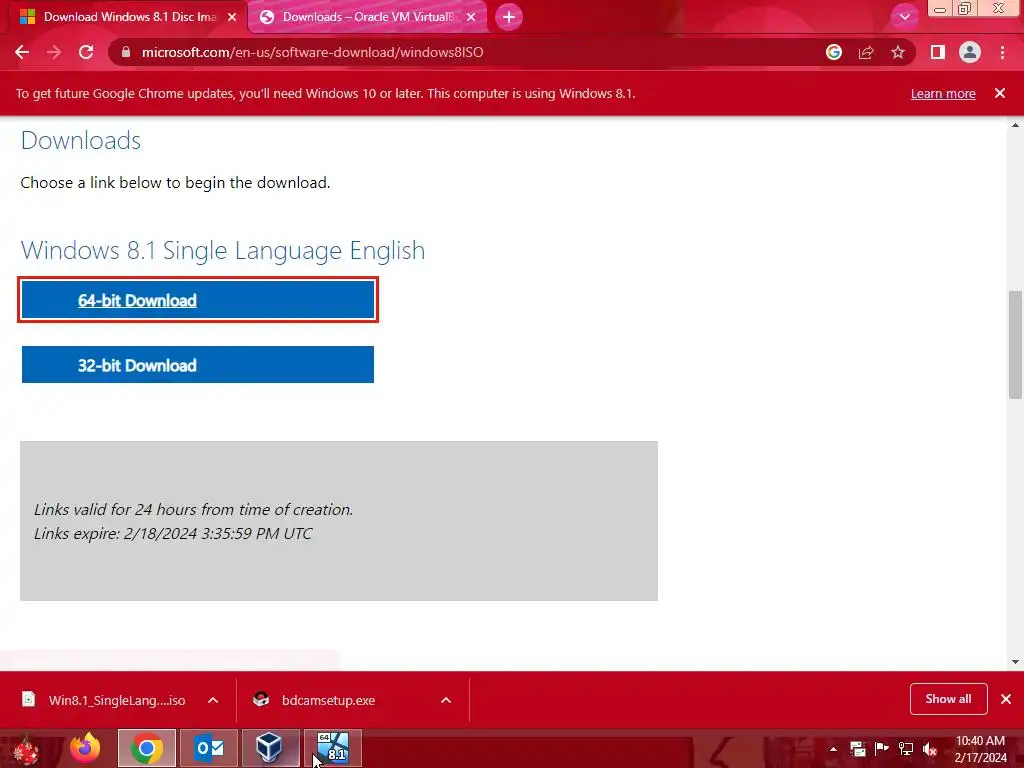Click Show all downloads
The image size is (1024, 768).
coord(948,699)
